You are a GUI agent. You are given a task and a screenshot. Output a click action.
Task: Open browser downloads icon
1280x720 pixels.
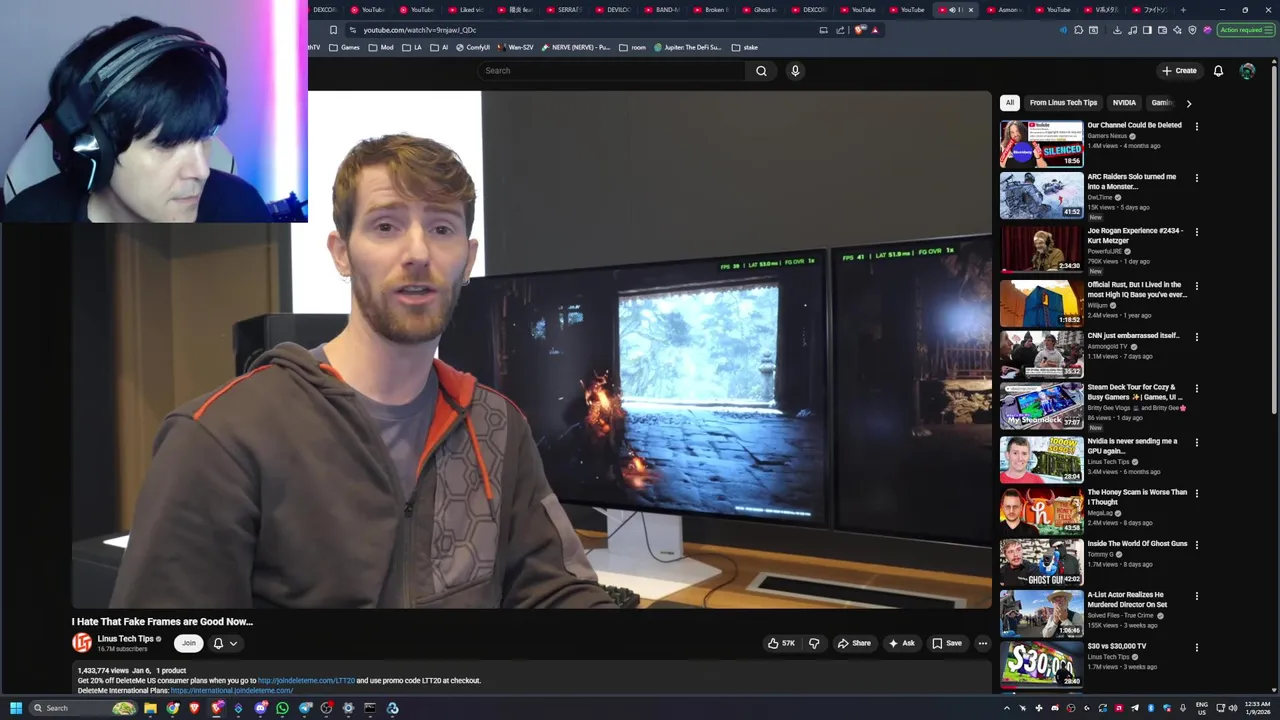click(1117, 30)
